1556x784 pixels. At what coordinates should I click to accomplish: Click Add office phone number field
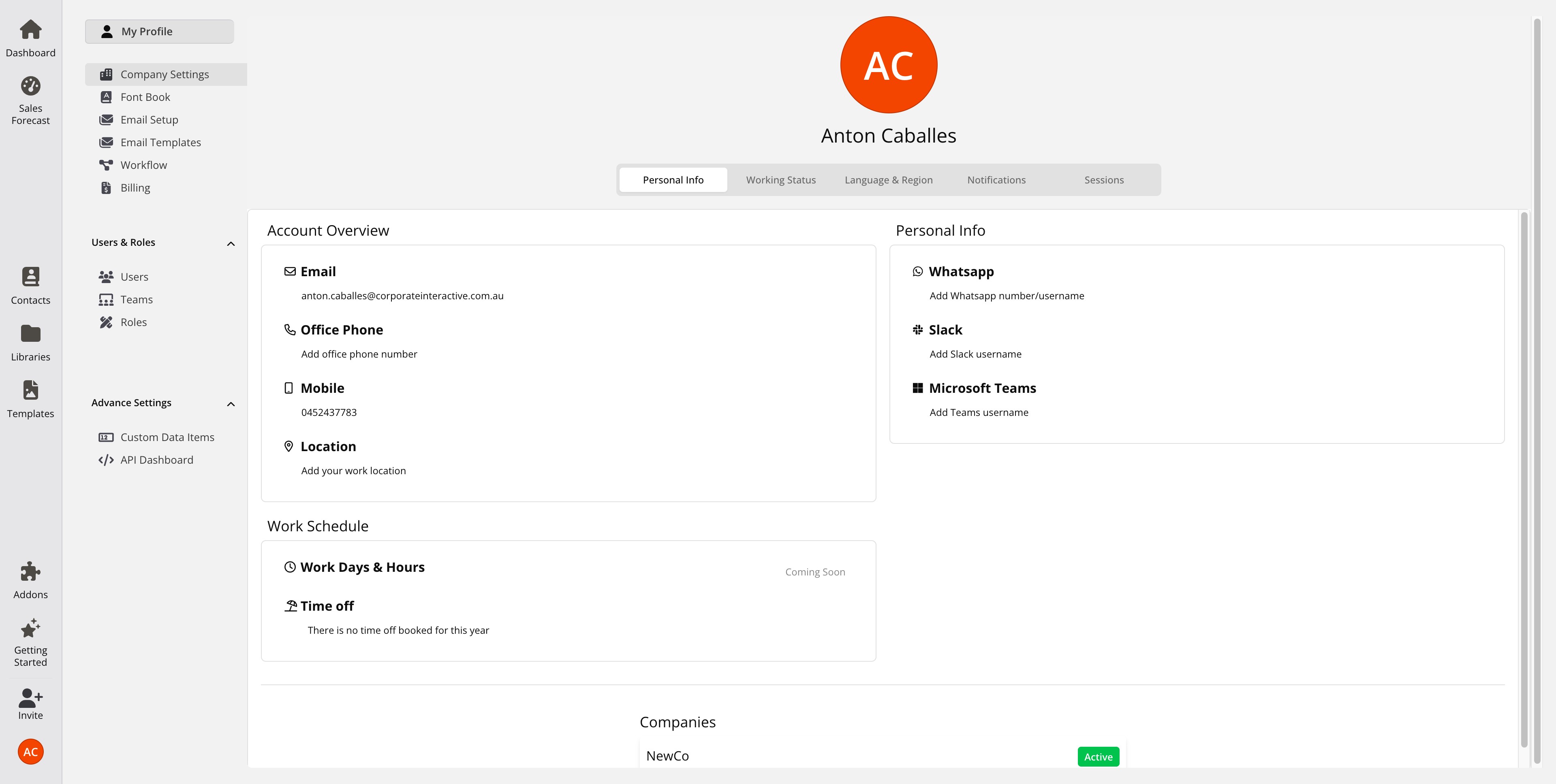coord(359,354)
